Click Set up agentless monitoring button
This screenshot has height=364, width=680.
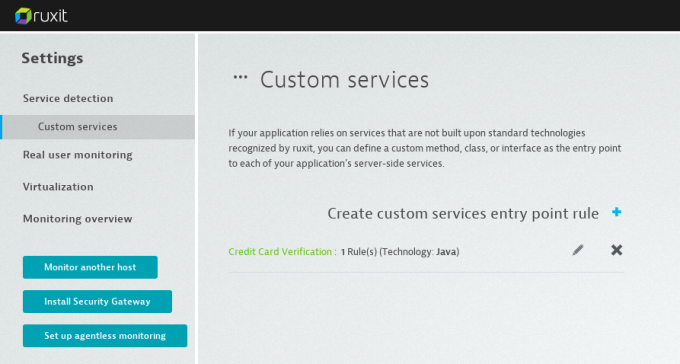coord(105,336)
